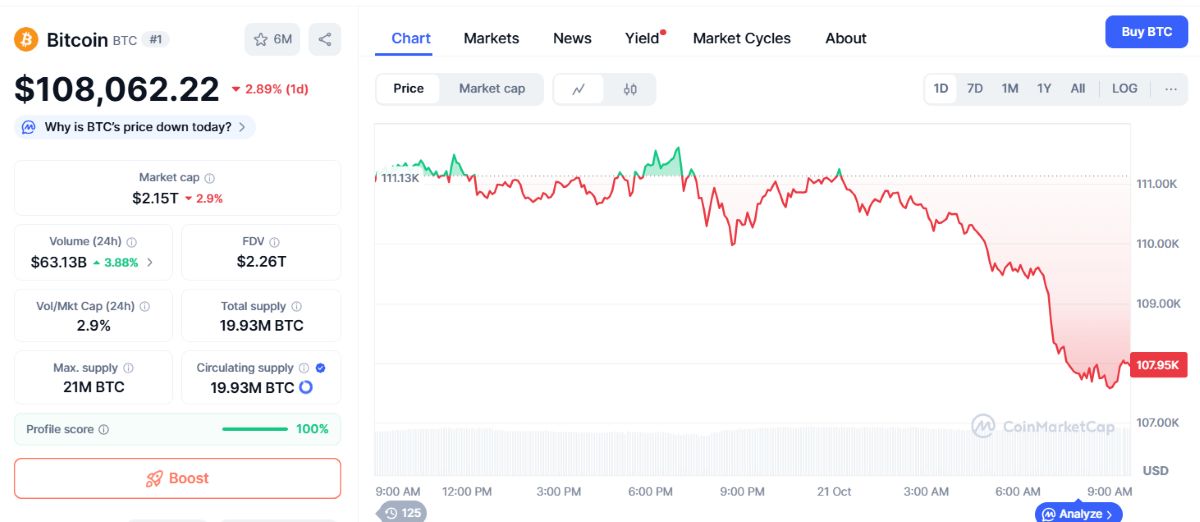This screenshot has width=1200, height=522.
Task: Click the 21 Oct date axis label
Action: click(834, 491)
